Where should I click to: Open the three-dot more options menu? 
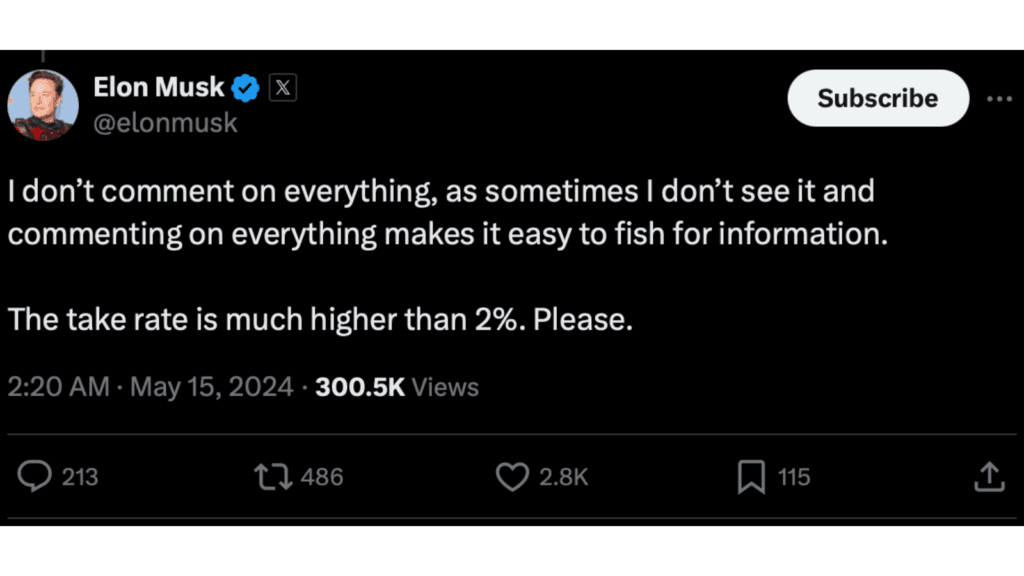tap(999, 99)
